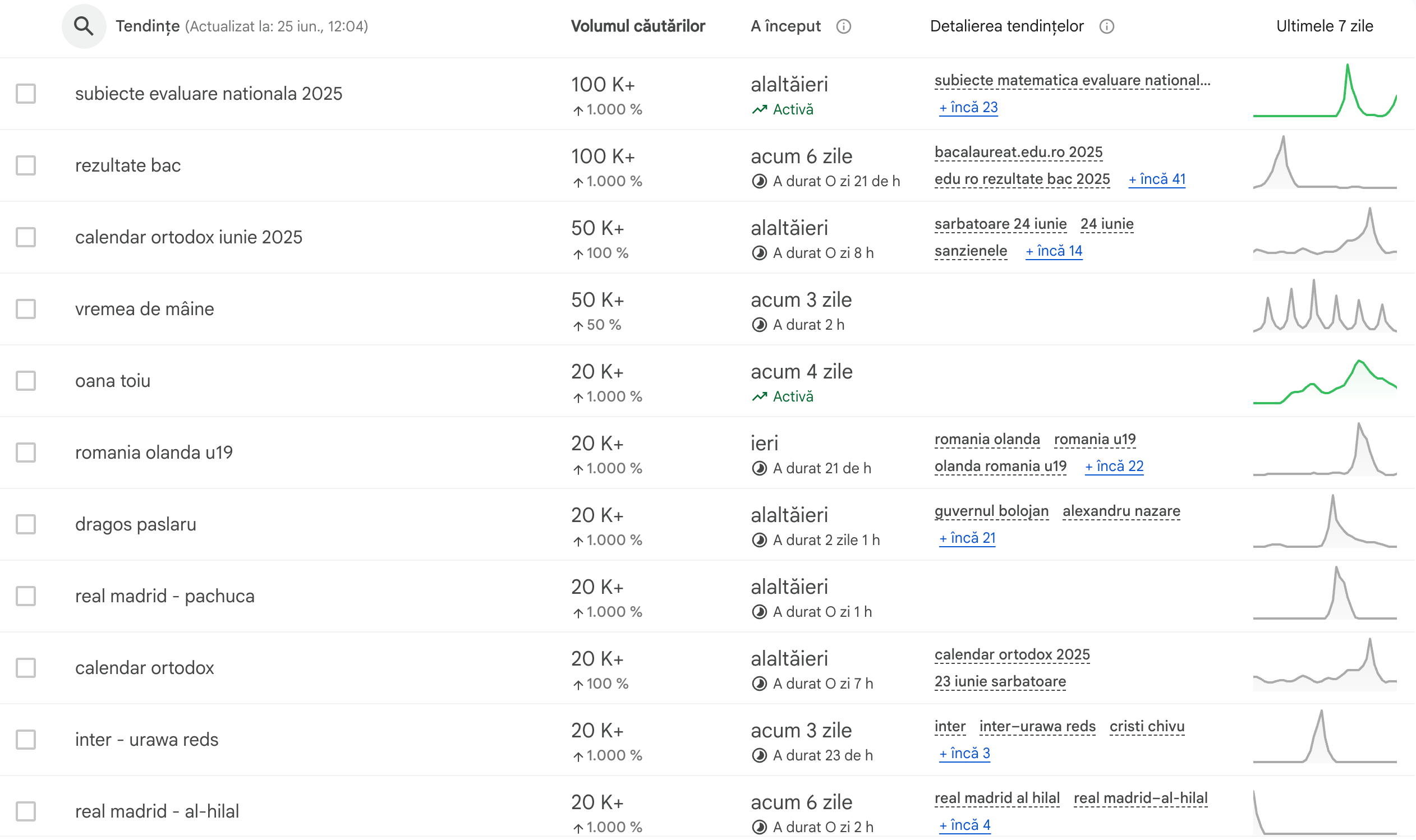Click the duration clock icon in vremea de mâine row
1416x840 pixels.
pyautogui.click(x=759, y=325)
